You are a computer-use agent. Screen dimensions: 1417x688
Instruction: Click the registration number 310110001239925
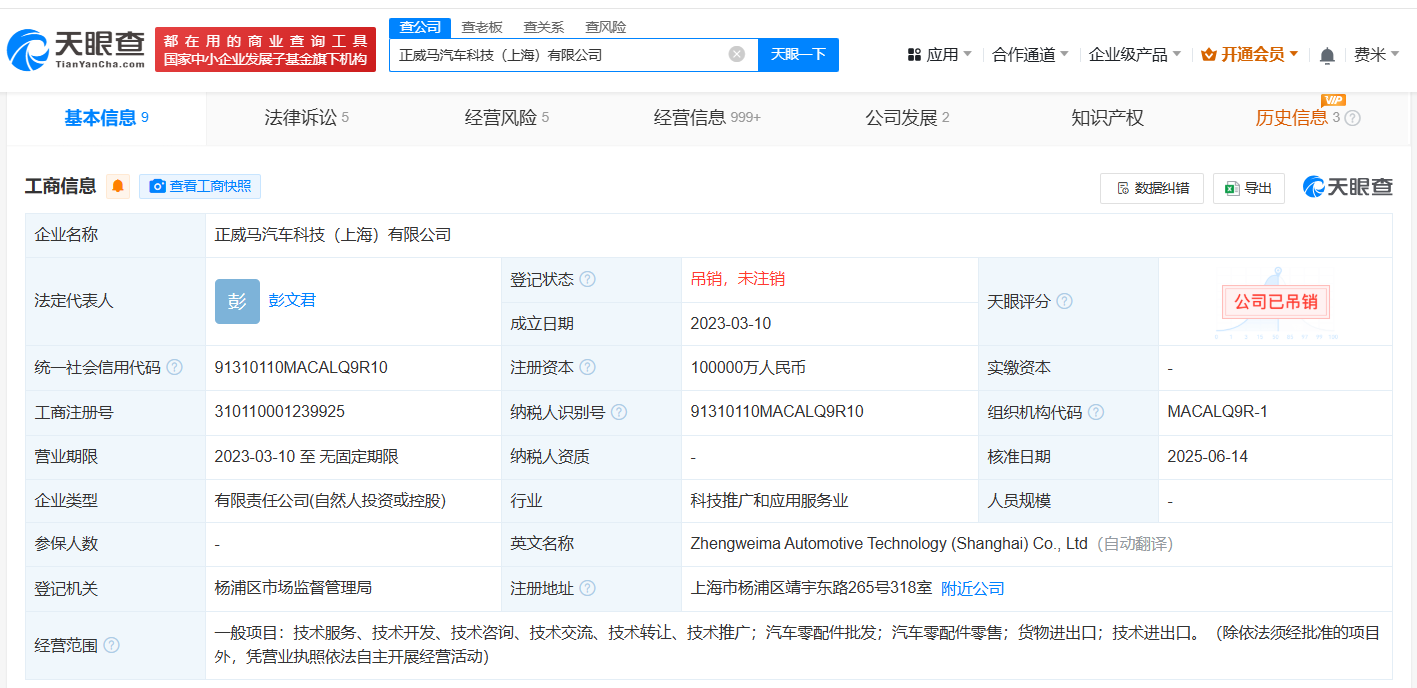tap(280, 411)
